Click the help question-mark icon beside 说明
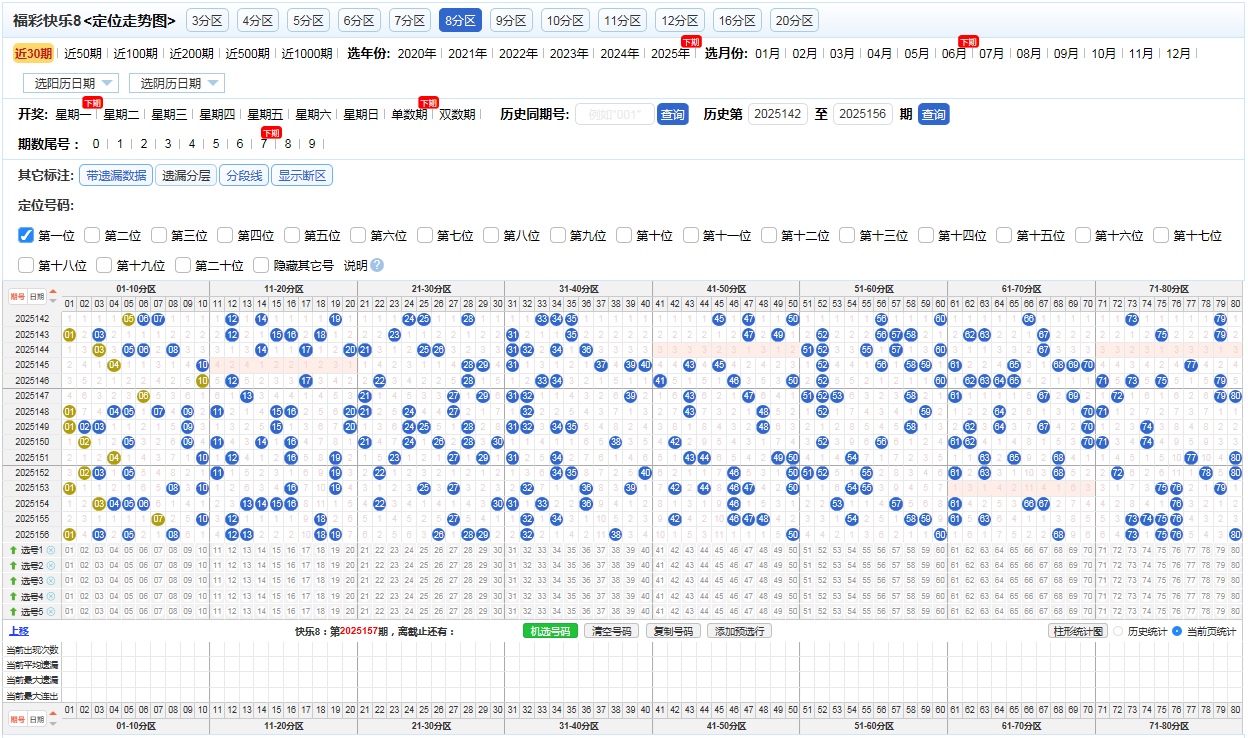1248x738 pixels. 377,265
